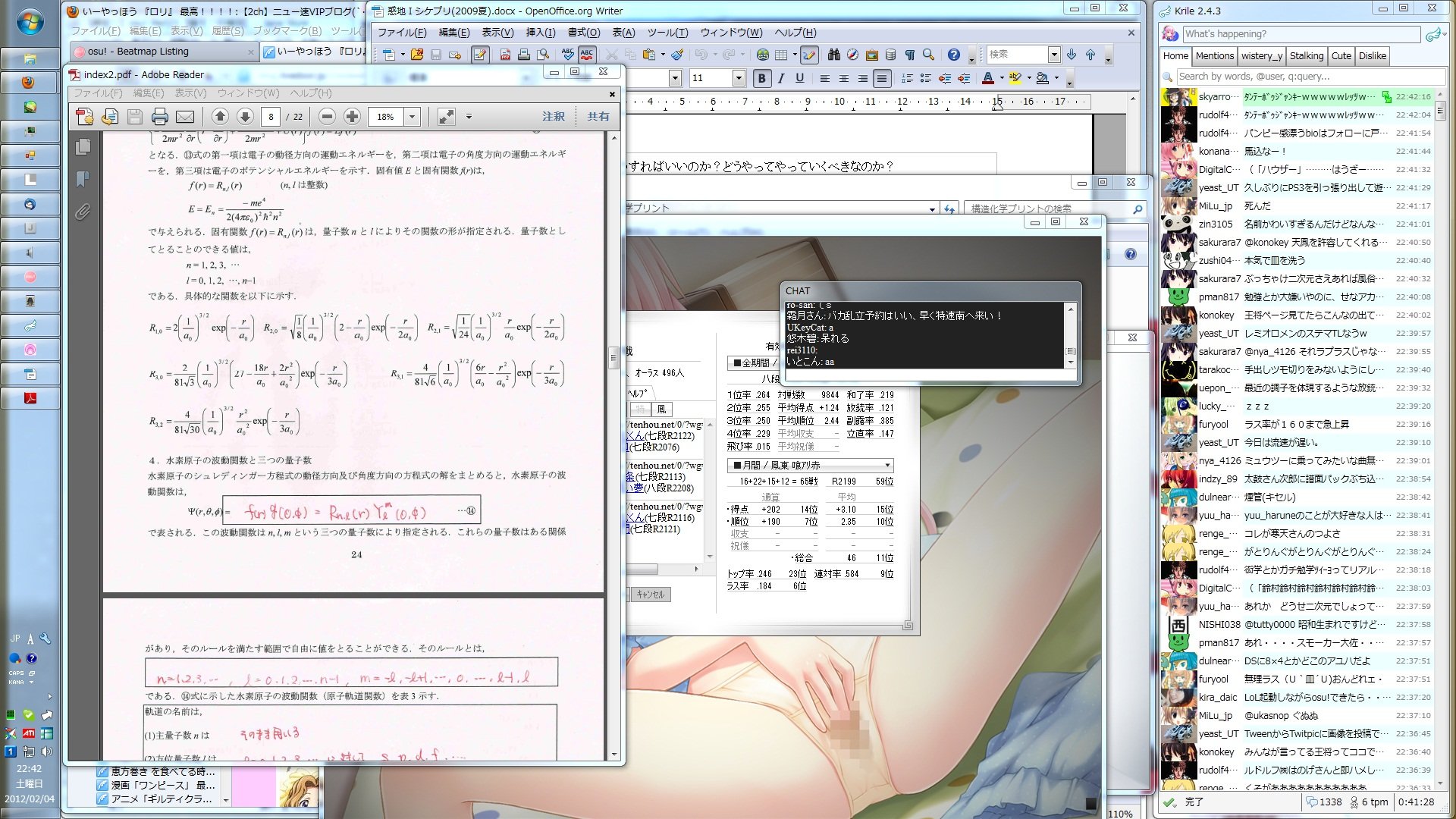Open the Navigator compass icon in Writer
1456x819 pixels.
click(x=852, y=55)
